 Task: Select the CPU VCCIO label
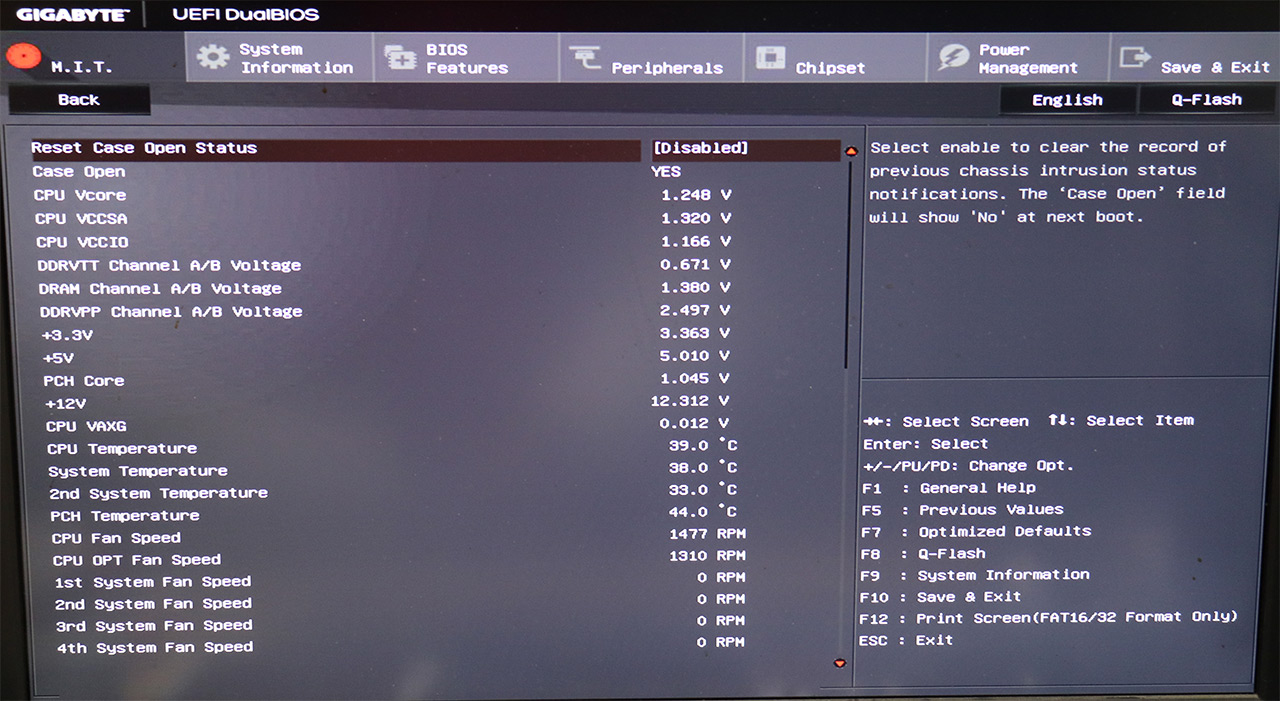(x=82, y=242)
